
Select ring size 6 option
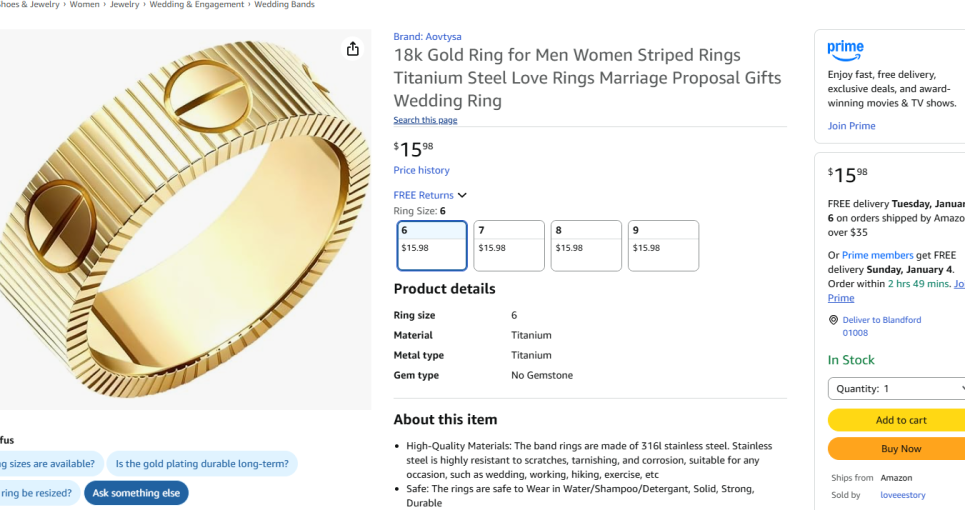pos(432,246)
